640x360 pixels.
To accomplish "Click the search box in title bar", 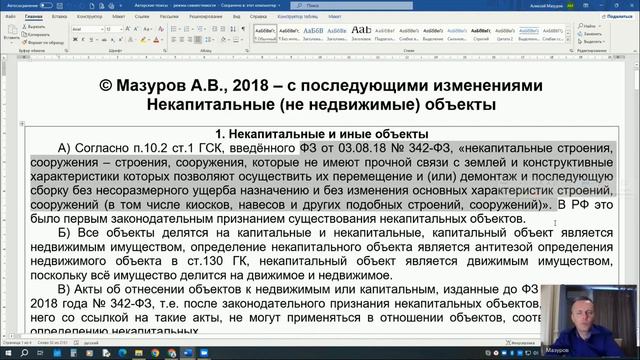I will tap(351, 6).
